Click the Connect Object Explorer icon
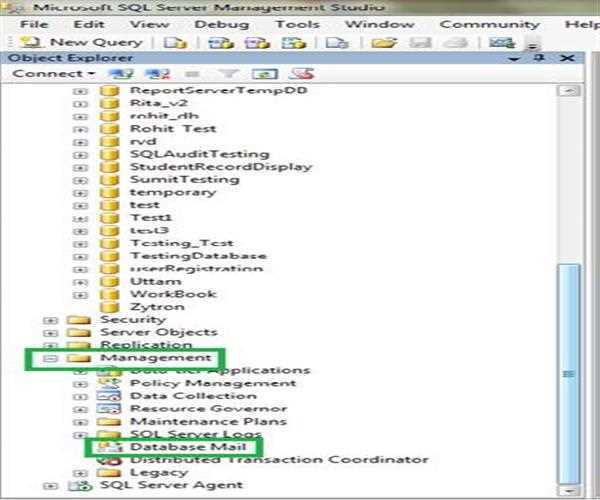 pos(121,74)
